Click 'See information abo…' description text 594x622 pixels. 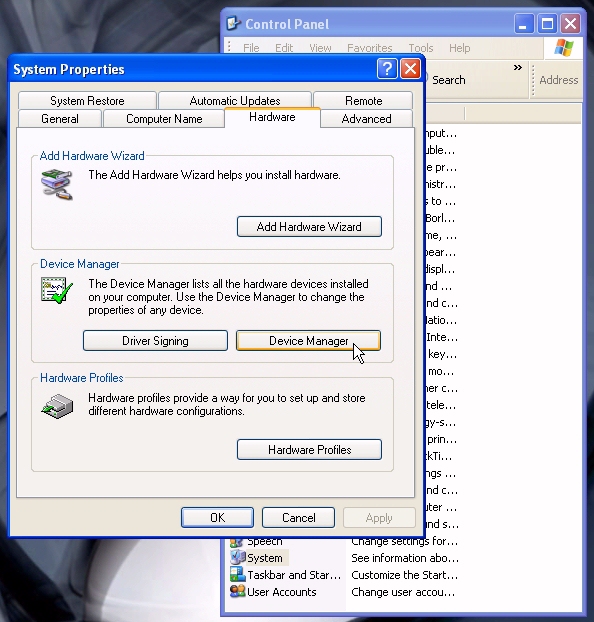[405, 558]
